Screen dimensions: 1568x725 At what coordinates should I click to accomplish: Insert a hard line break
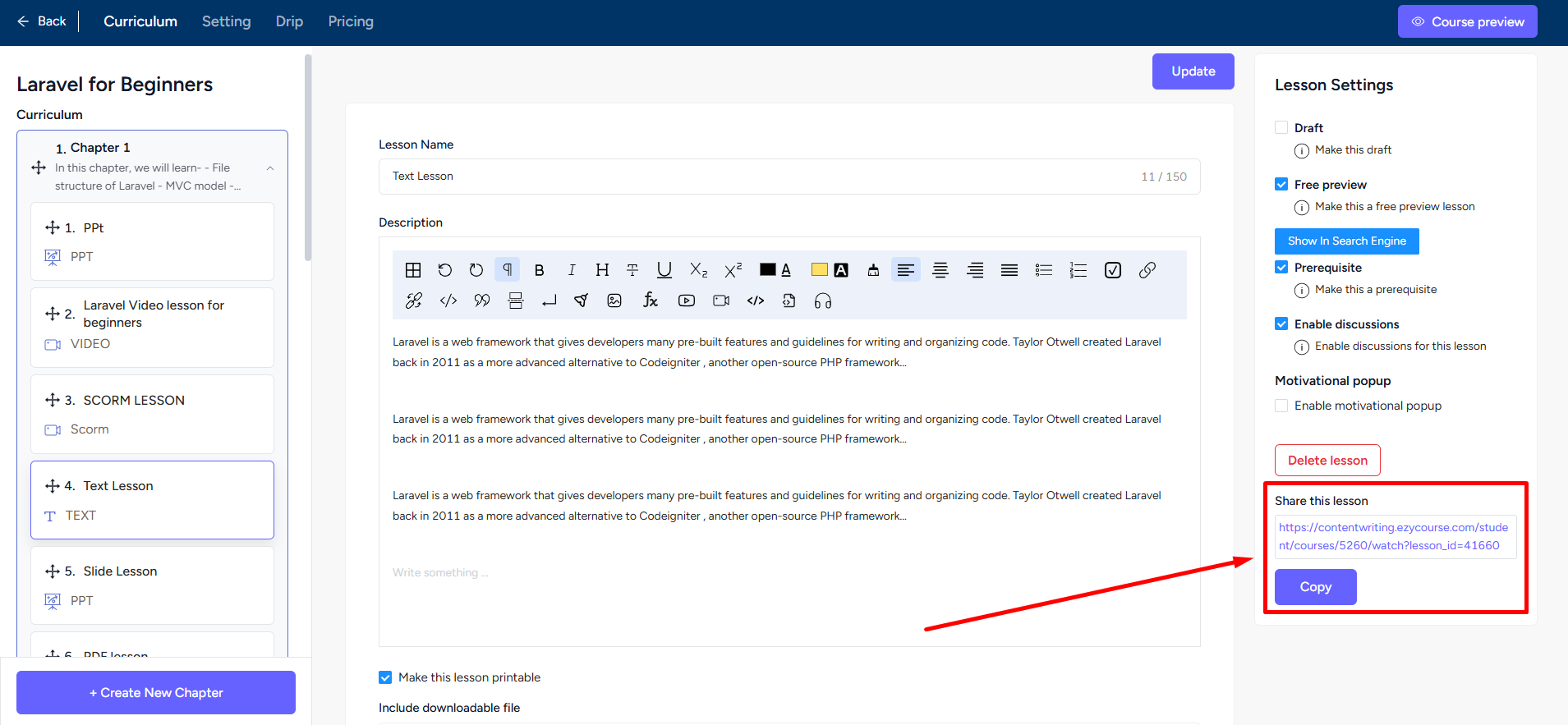pos(549,301)
